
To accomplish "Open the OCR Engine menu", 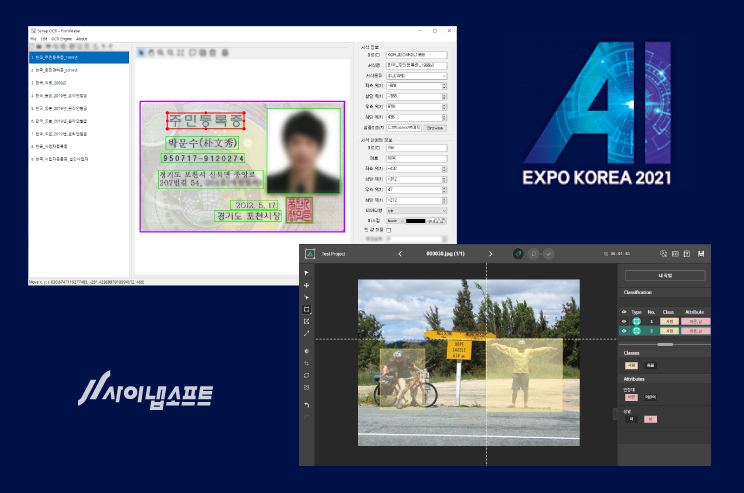I will tap(62, 39).
